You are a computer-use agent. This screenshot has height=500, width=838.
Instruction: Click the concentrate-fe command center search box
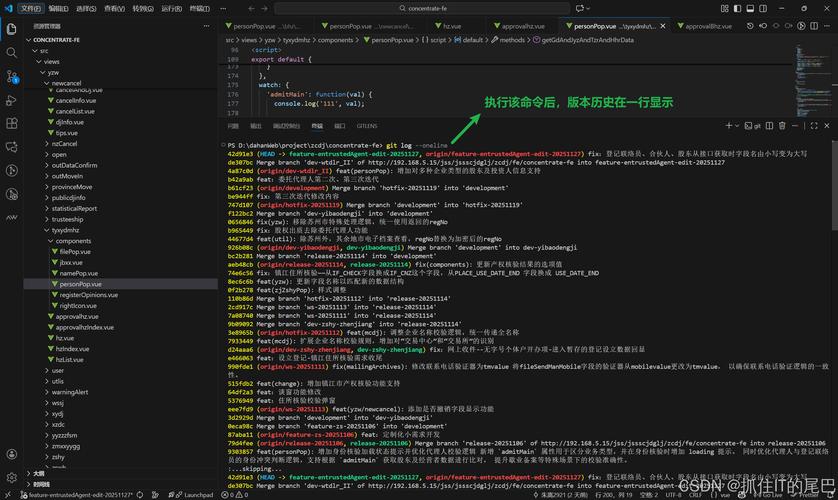422,9
